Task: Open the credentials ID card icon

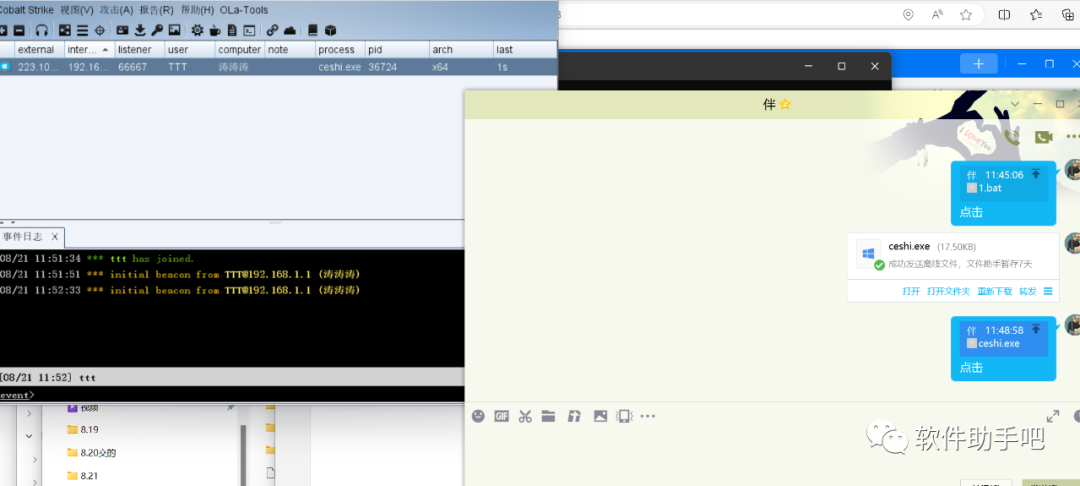Action: 123,30
